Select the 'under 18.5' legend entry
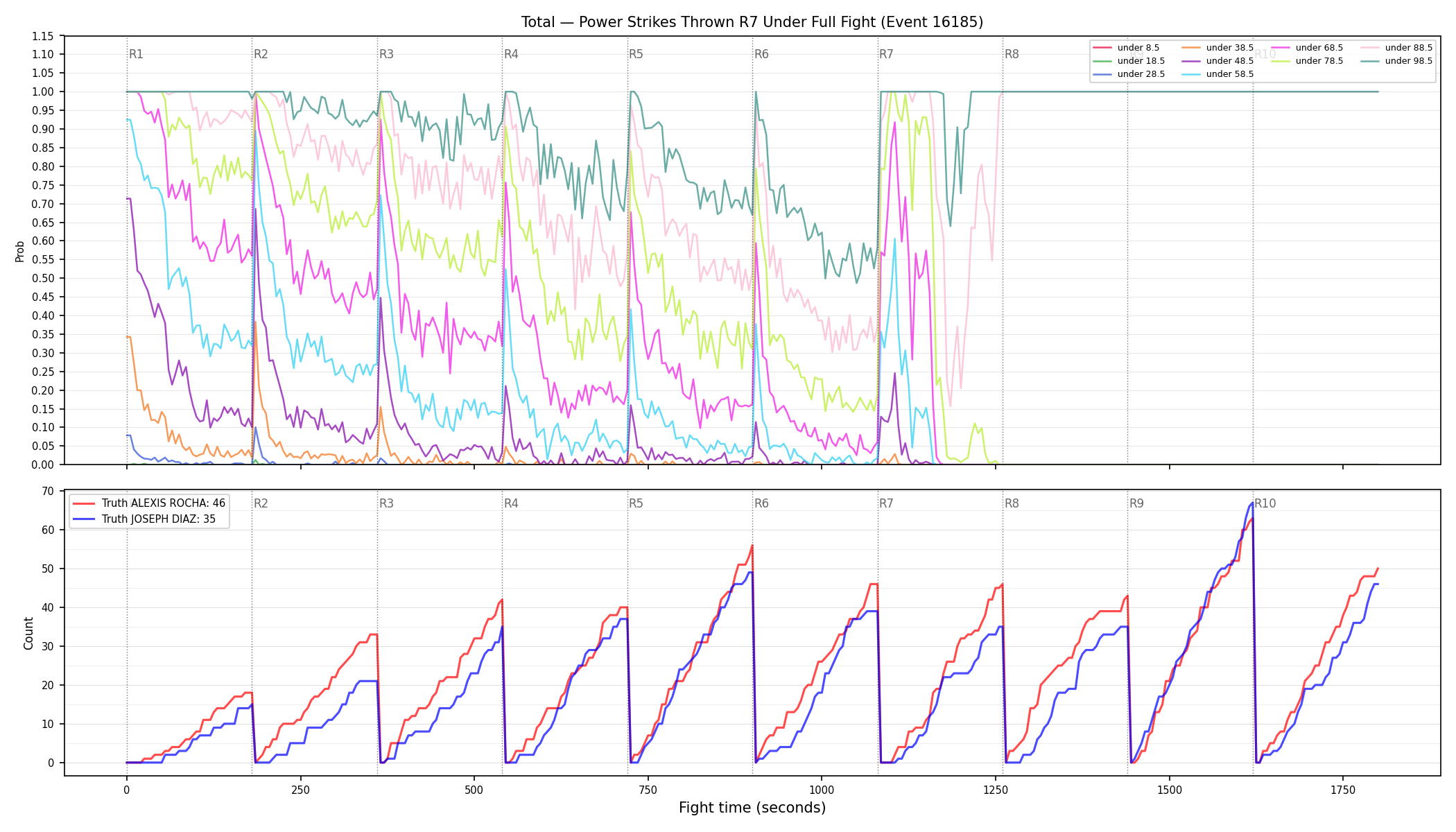This screenshot has width=1456, height=832. click(1128, 61)
